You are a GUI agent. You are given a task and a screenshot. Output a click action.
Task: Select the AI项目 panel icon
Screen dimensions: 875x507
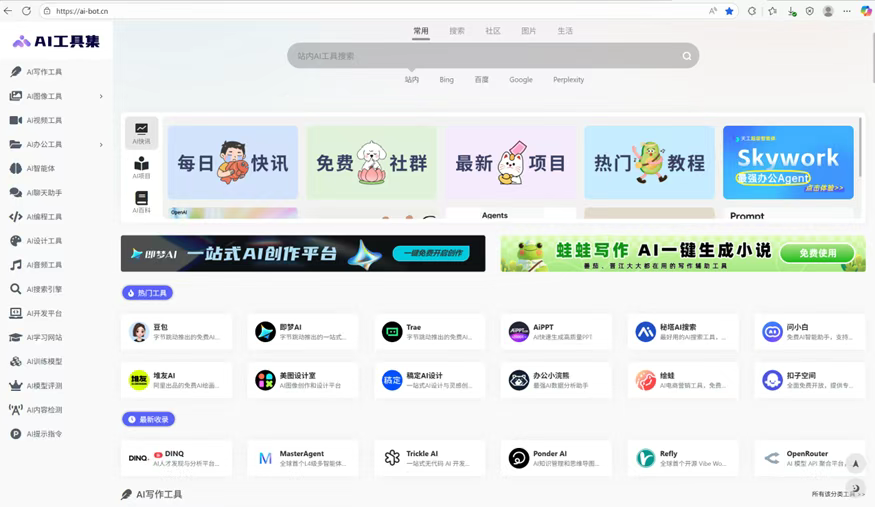(x=141, y=167)
